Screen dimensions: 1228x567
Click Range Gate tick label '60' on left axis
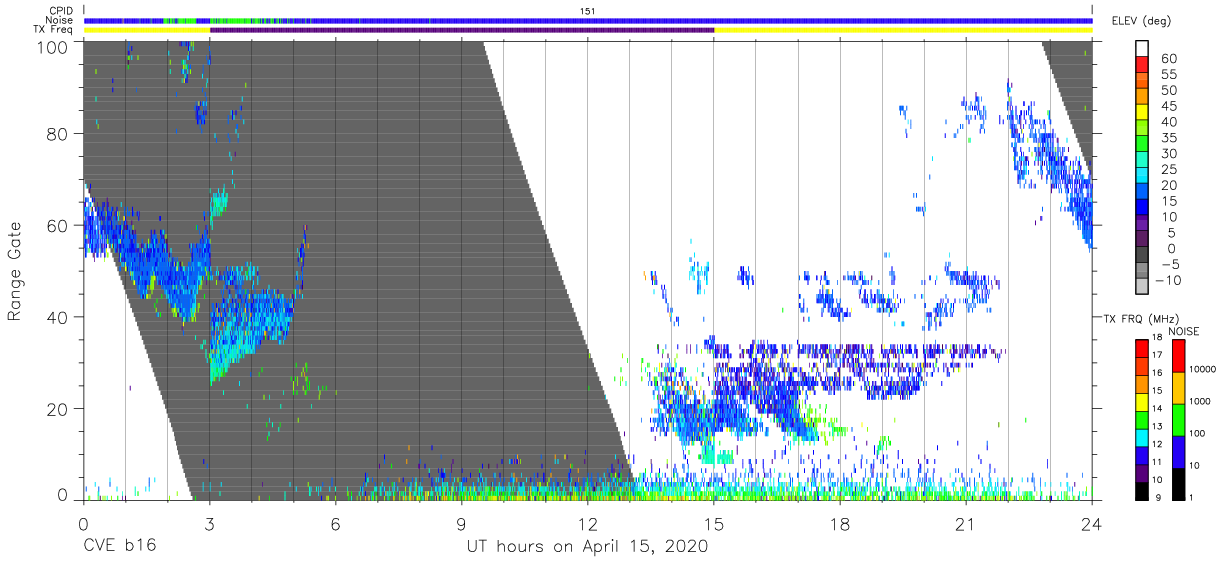pos(58,226)
